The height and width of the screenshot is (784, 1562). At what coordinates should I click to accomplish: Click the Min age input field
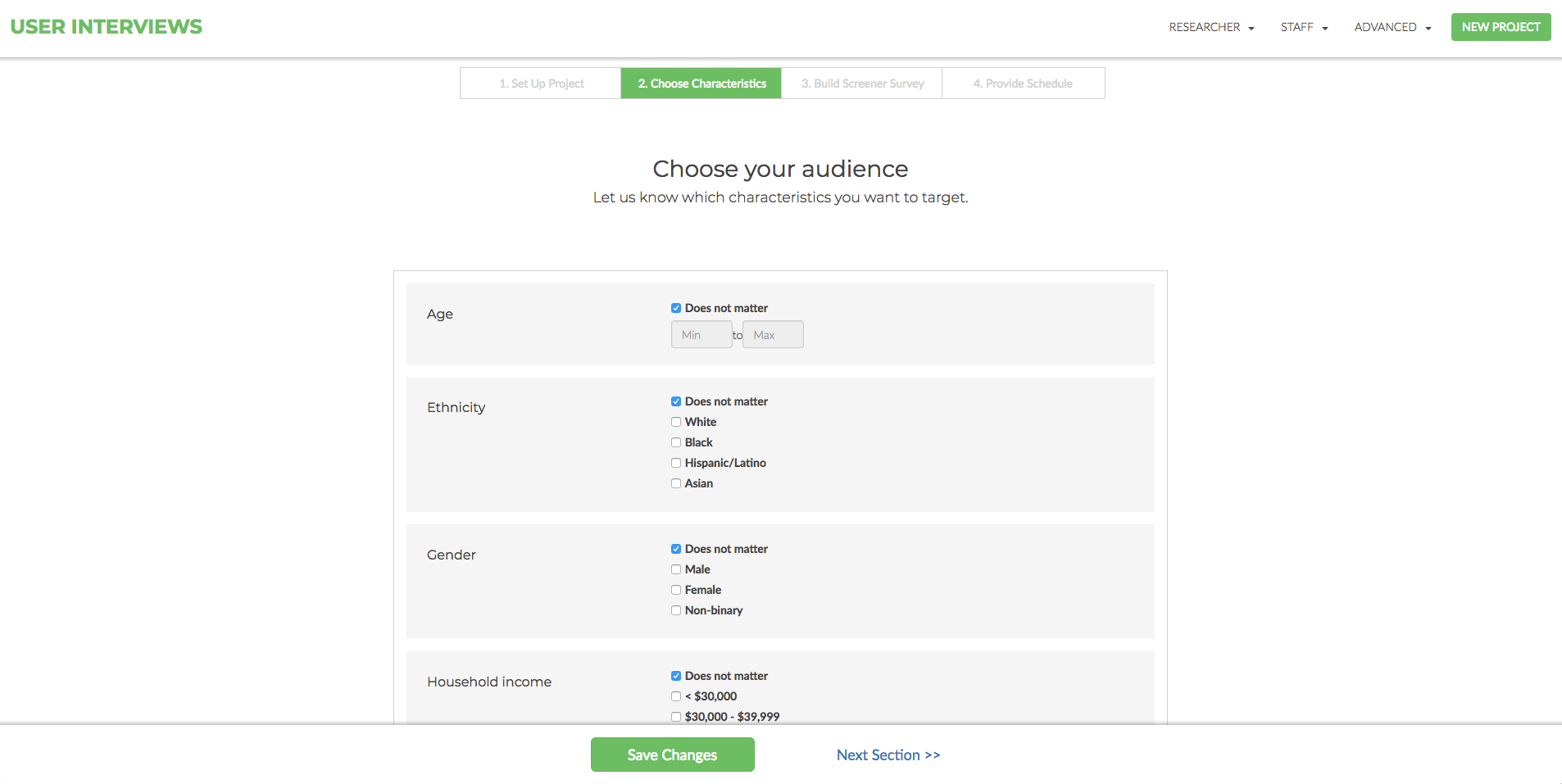point(701,334)
